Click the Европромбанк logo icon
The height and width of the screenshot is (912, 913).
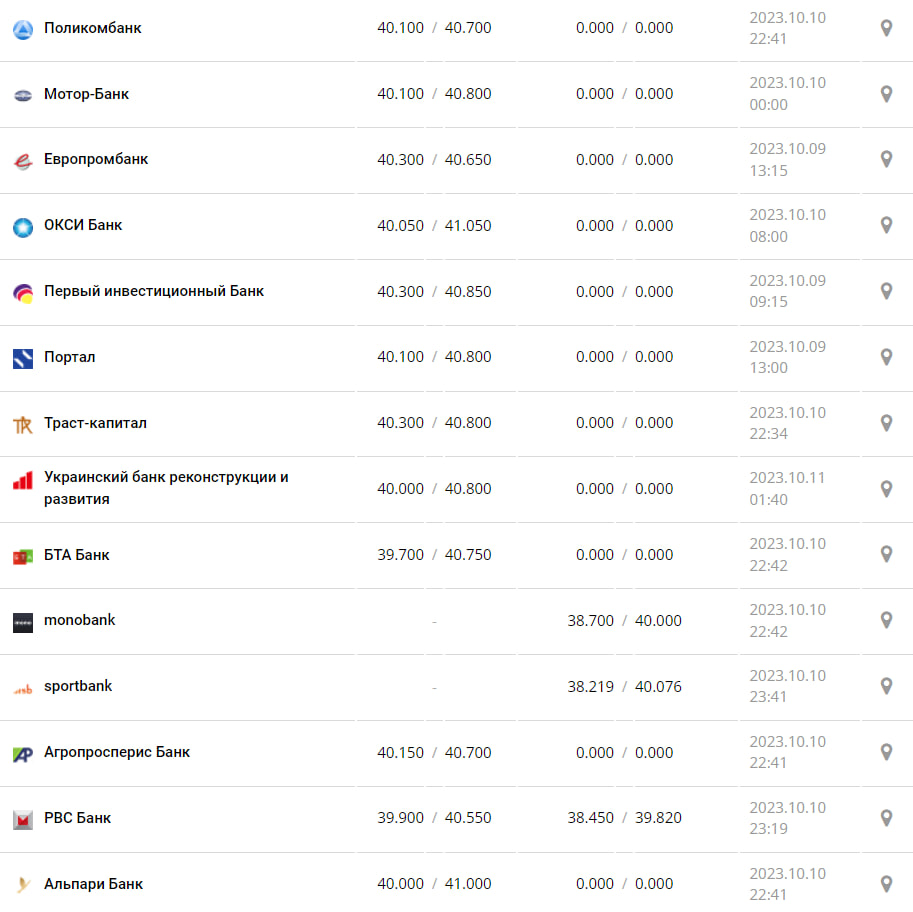click(x=23, y=160)
